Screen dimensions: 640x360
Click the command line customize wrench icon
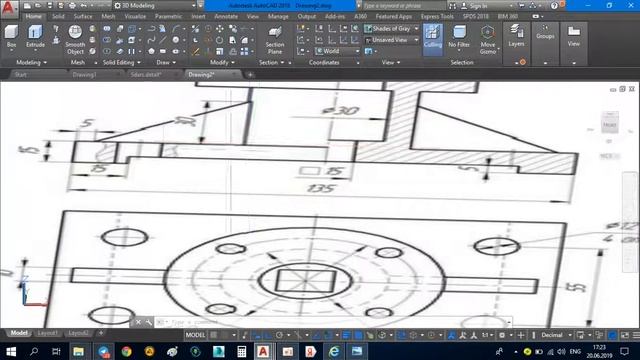click(149, 322)
